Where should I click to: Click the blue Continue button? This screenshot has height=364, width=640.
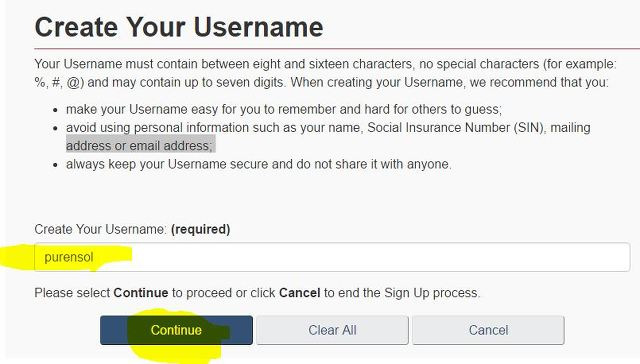tap(176, 330)
